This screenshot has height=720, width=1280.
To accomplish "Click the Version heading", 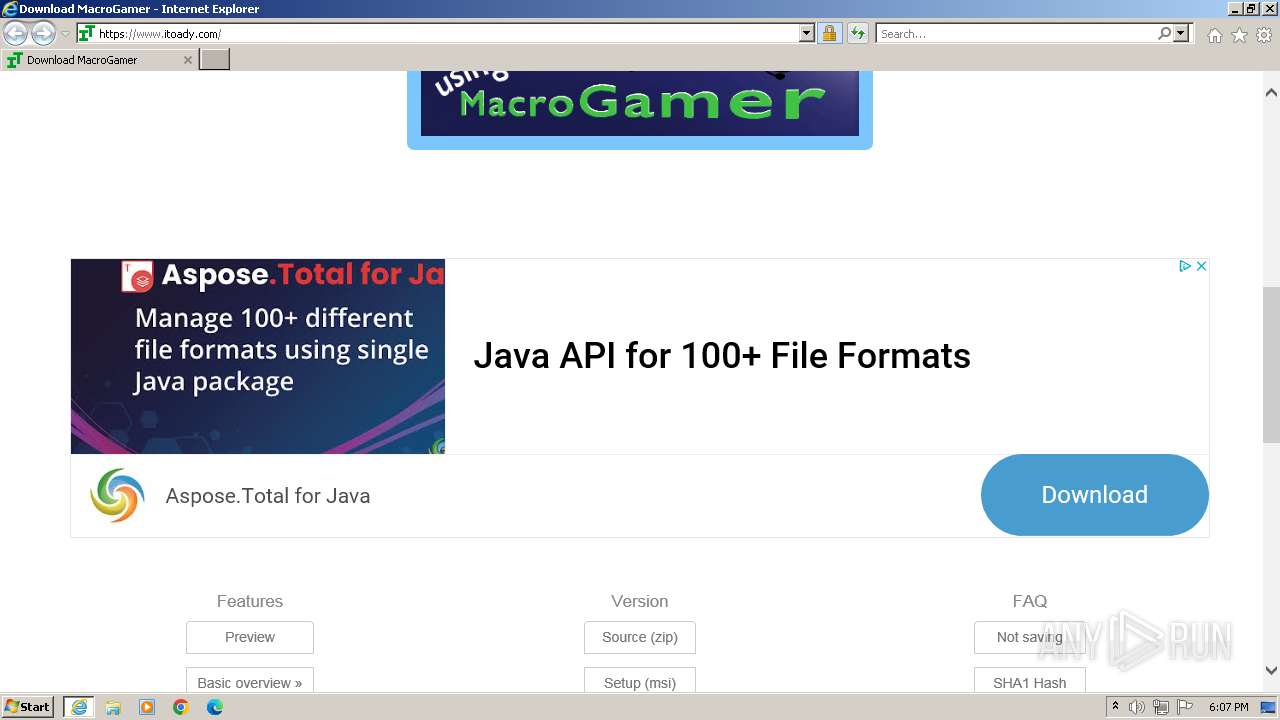I will click(640, 601).
